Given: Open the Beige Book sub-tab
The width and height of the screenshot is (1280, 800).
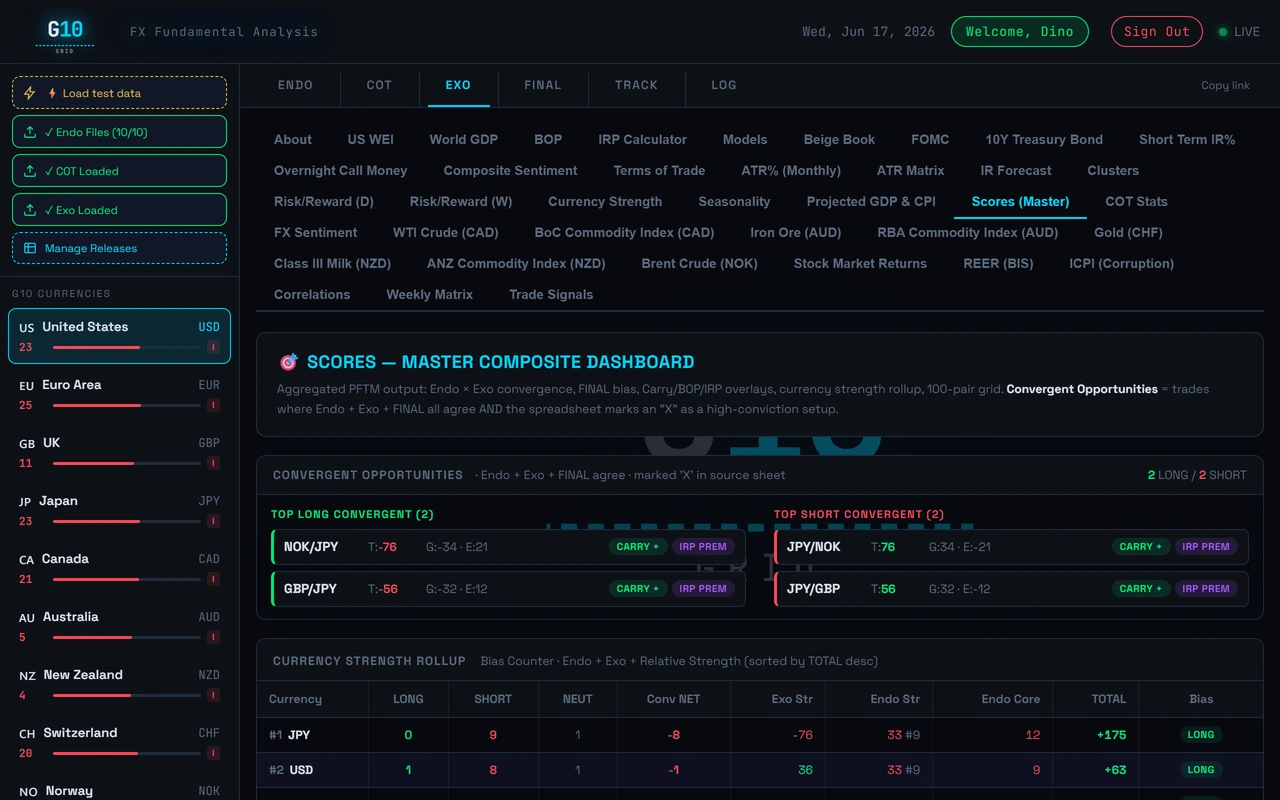Looking at the screenshot, I should (x=839, y=140).
